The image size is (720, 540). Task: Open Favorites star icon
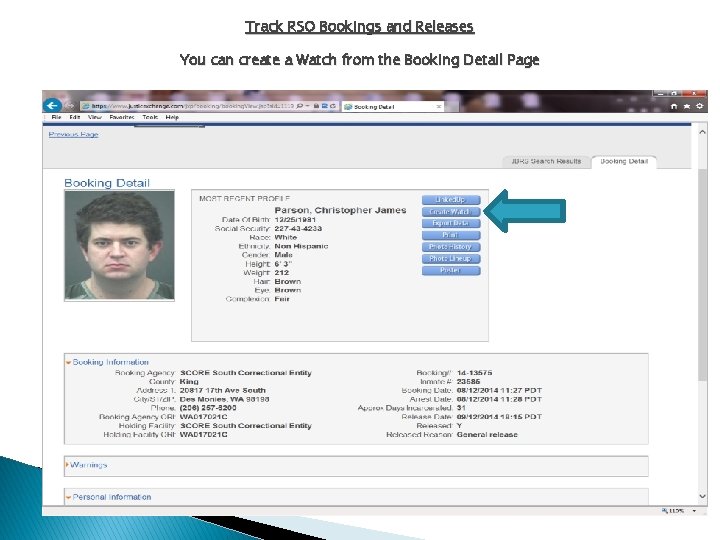coord(686,107)
